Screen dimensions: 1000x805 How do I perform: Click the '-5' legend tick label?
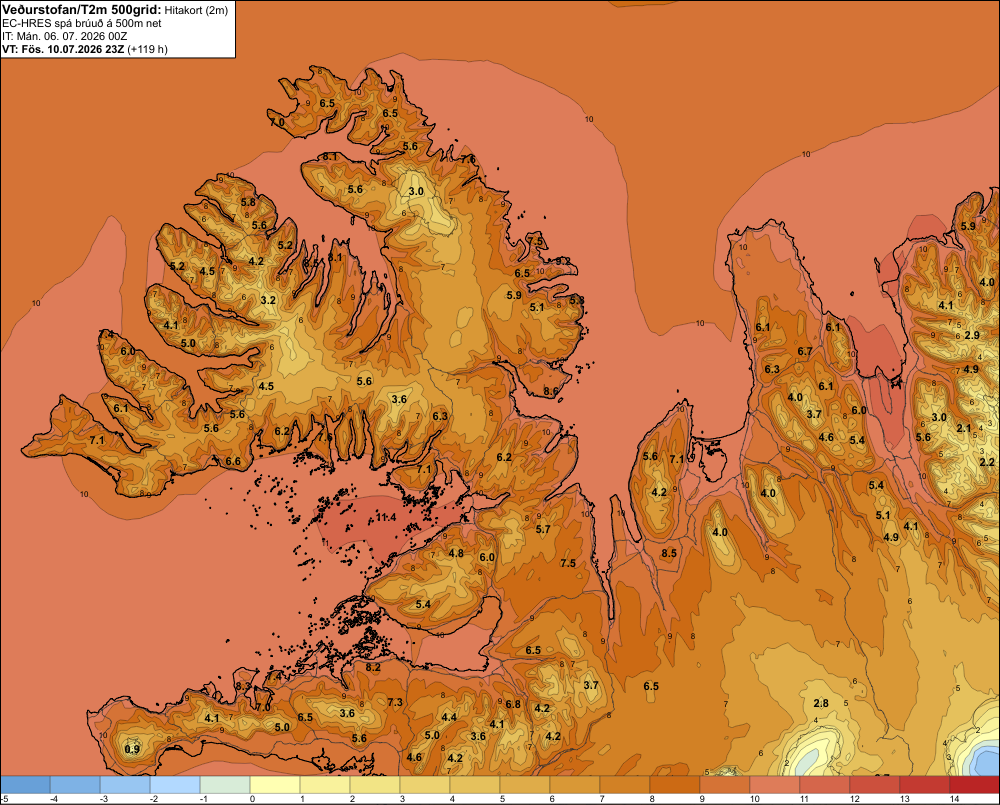4,799
